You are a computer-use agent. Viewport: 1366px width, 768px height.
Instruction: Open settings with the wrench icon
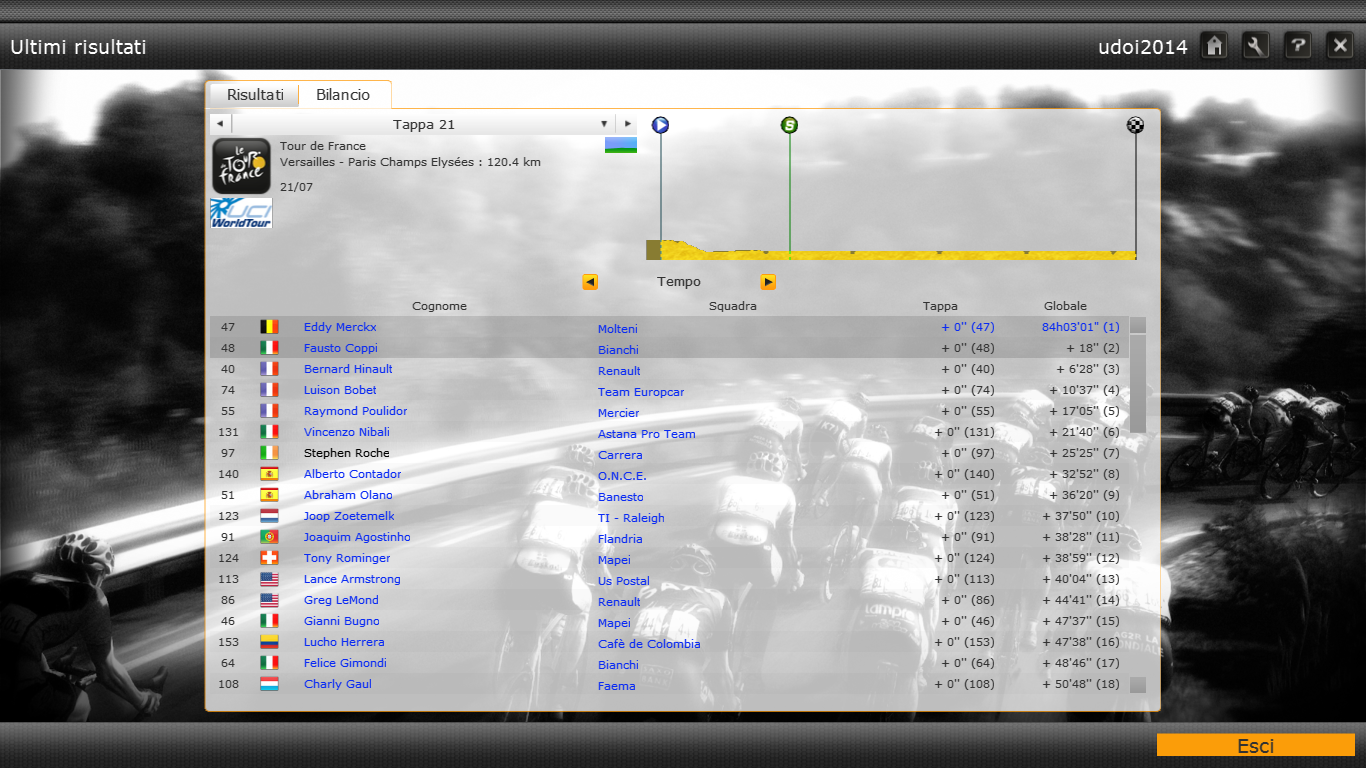coord(1256,45)
